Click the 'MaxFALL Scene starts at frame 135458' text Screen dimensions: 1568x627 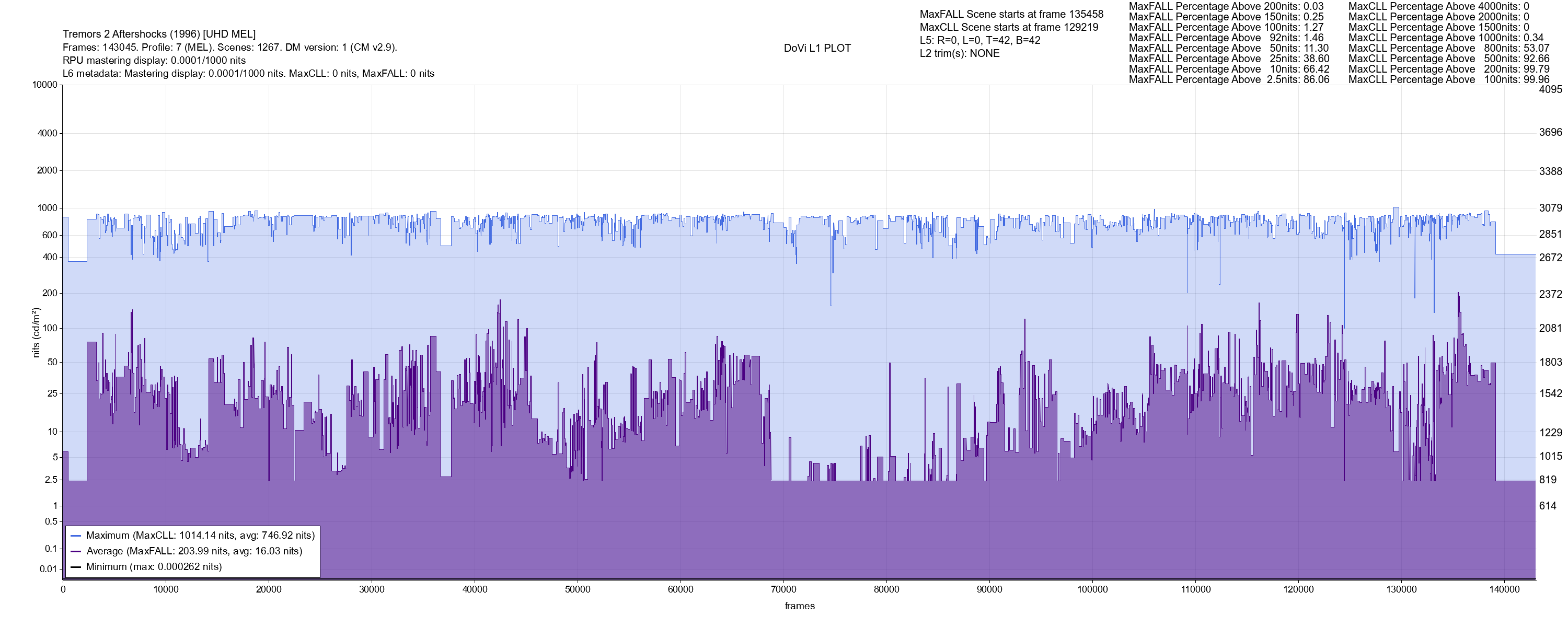[1011, 14]
